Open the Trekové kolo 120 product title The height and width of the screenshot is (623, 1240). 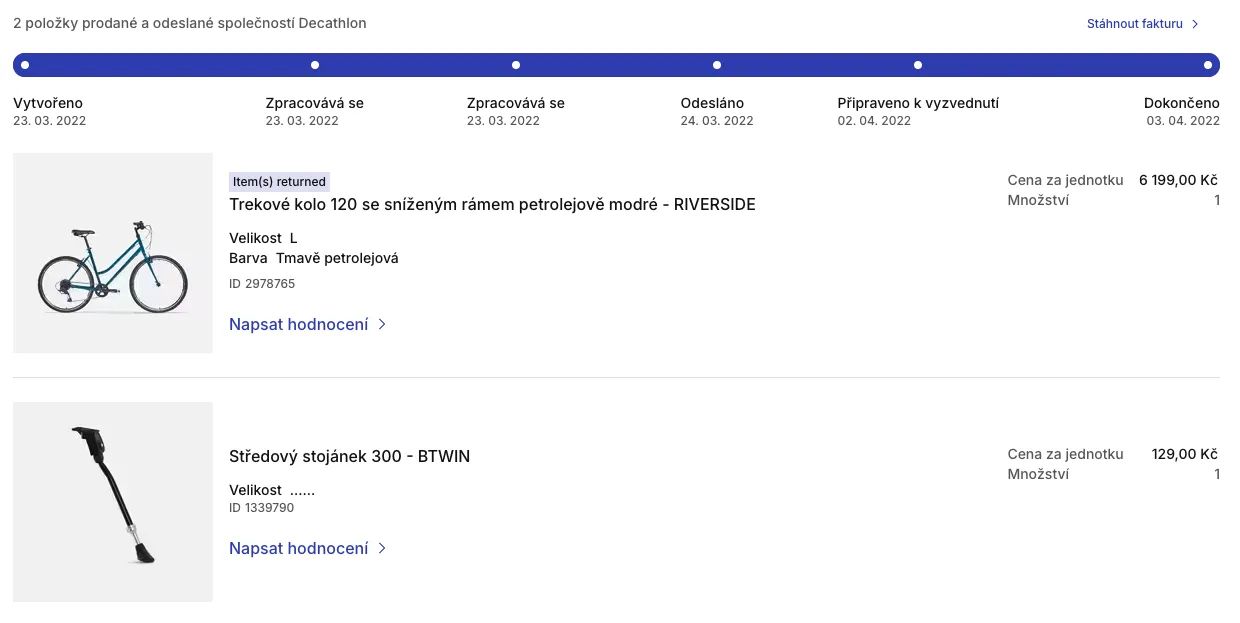pyautogui.click(x=492, y=205)
